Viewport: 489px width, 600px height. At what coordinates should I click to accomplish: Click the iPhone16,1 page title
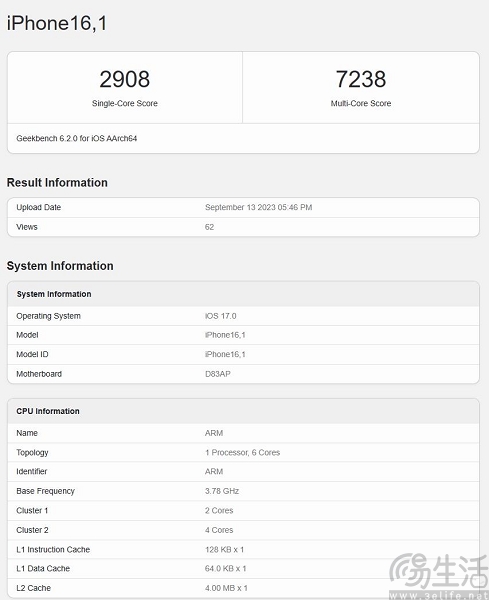tap(57, 23)
